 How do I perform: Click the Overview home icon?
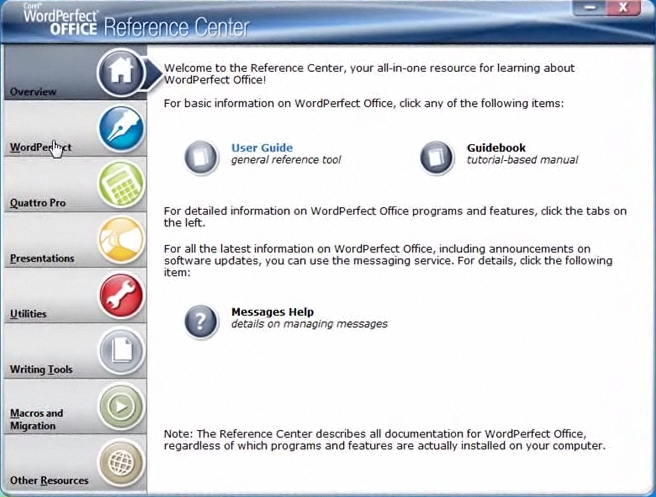click(x=121, y=73)
